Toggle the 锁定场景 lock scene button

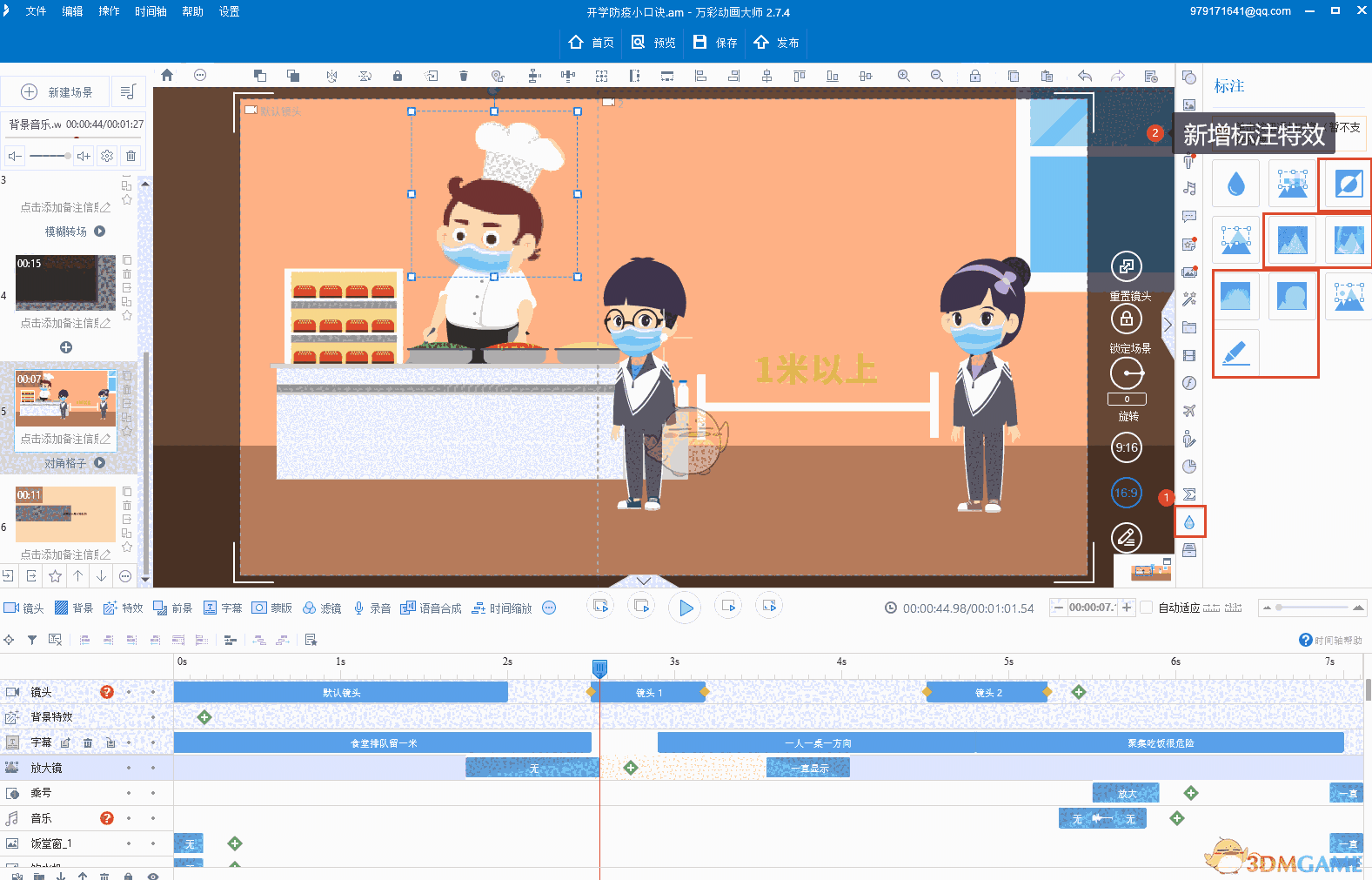(1127, 319)
